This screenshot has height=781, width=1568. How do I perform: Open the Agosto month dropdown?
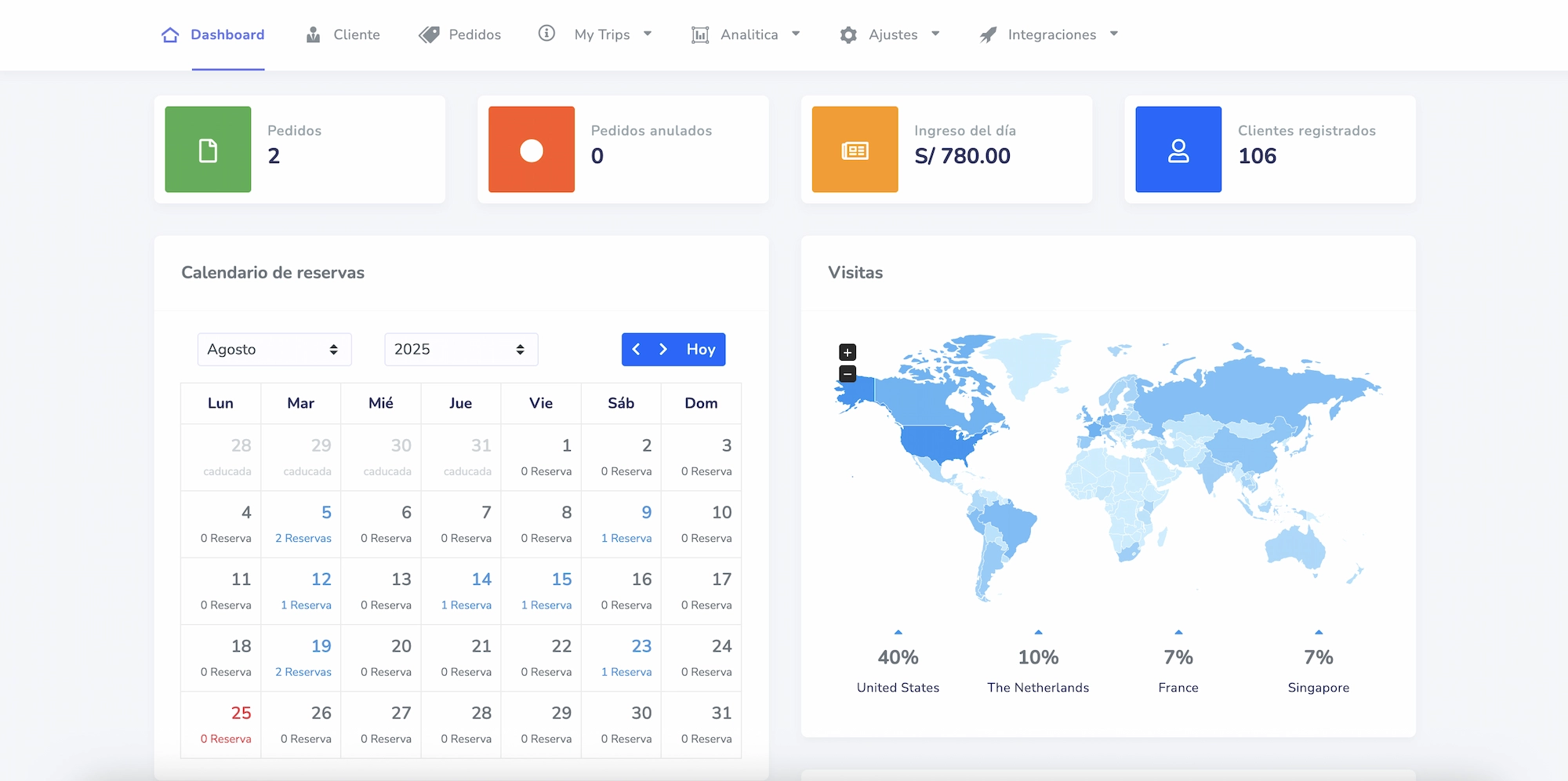point(274,350)
